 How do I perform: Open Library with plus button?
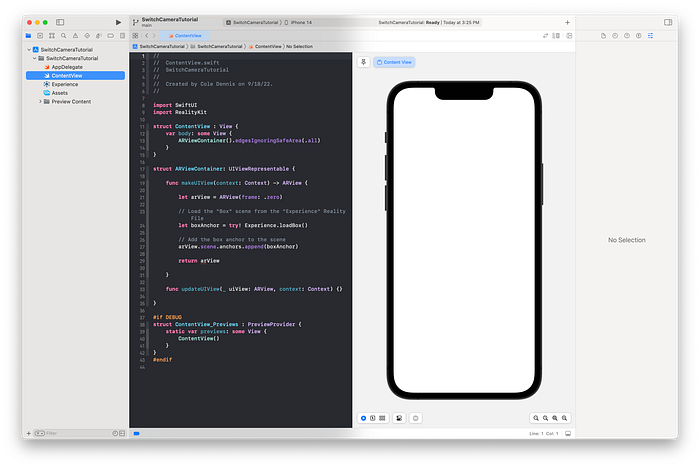[x=567, y=22]
